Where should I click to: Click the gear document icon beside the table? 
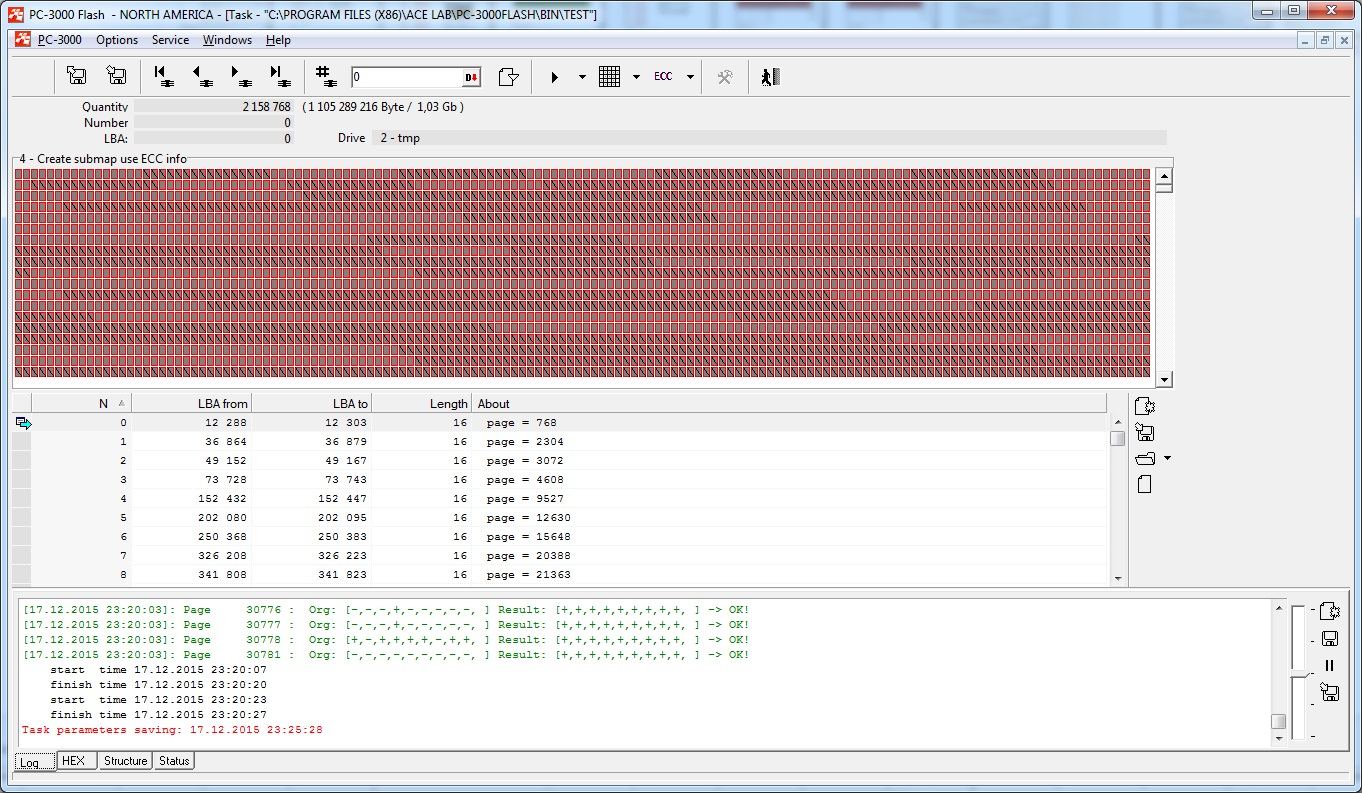click(x=1146, y=407)
